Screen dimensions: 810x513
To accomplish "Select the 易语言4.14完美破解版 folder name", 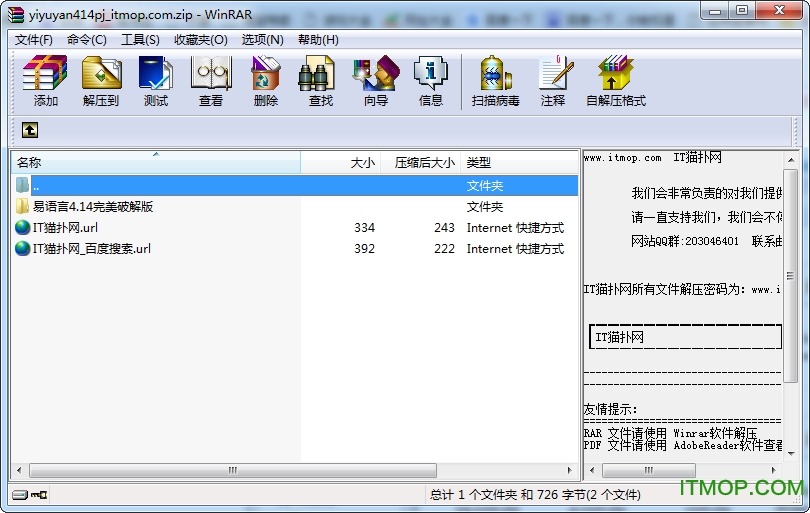I will click(93, 207).
